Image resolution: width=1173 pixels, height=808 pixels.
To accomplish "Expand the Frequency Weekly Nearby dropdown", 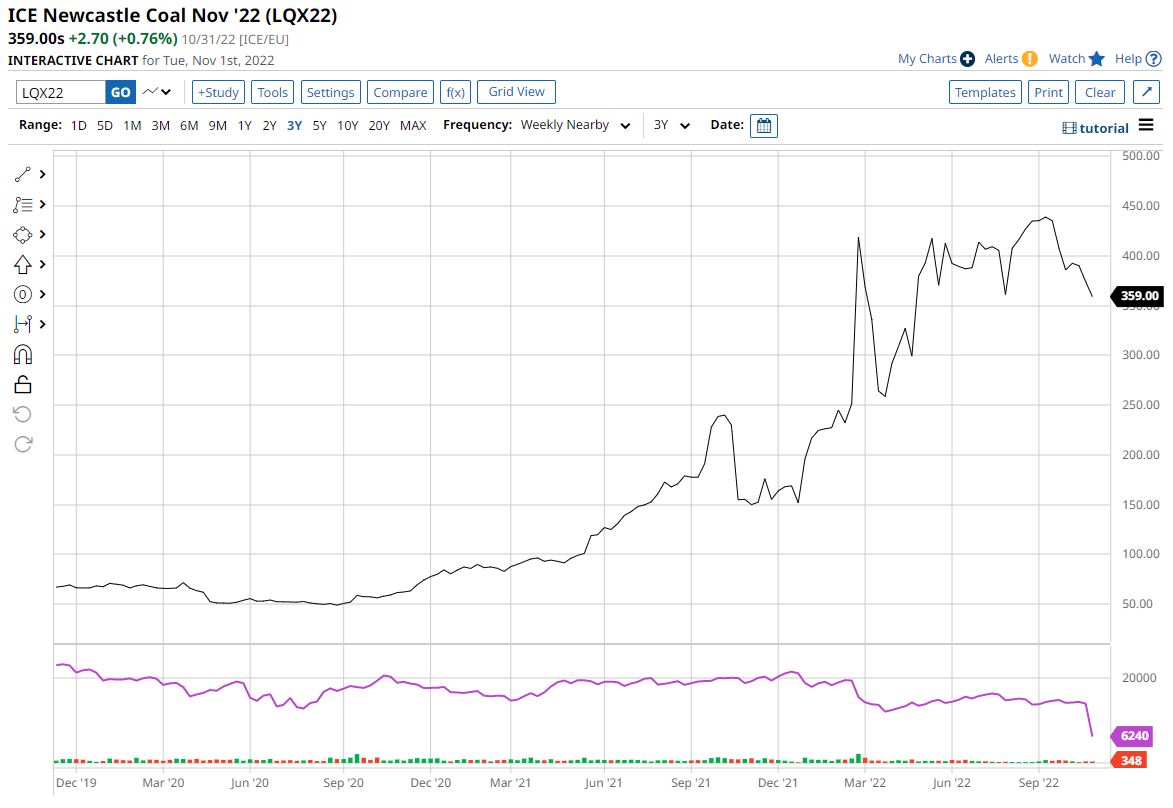I will coord(575,125).
